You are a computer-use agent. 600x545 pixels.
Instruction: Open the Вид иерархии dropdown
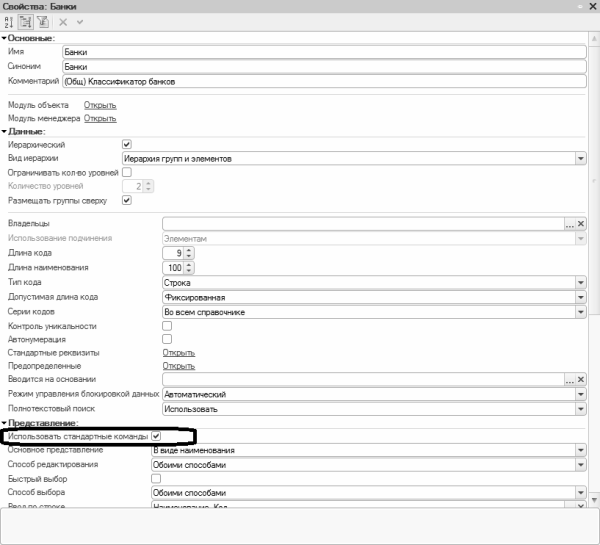(580, 158)
